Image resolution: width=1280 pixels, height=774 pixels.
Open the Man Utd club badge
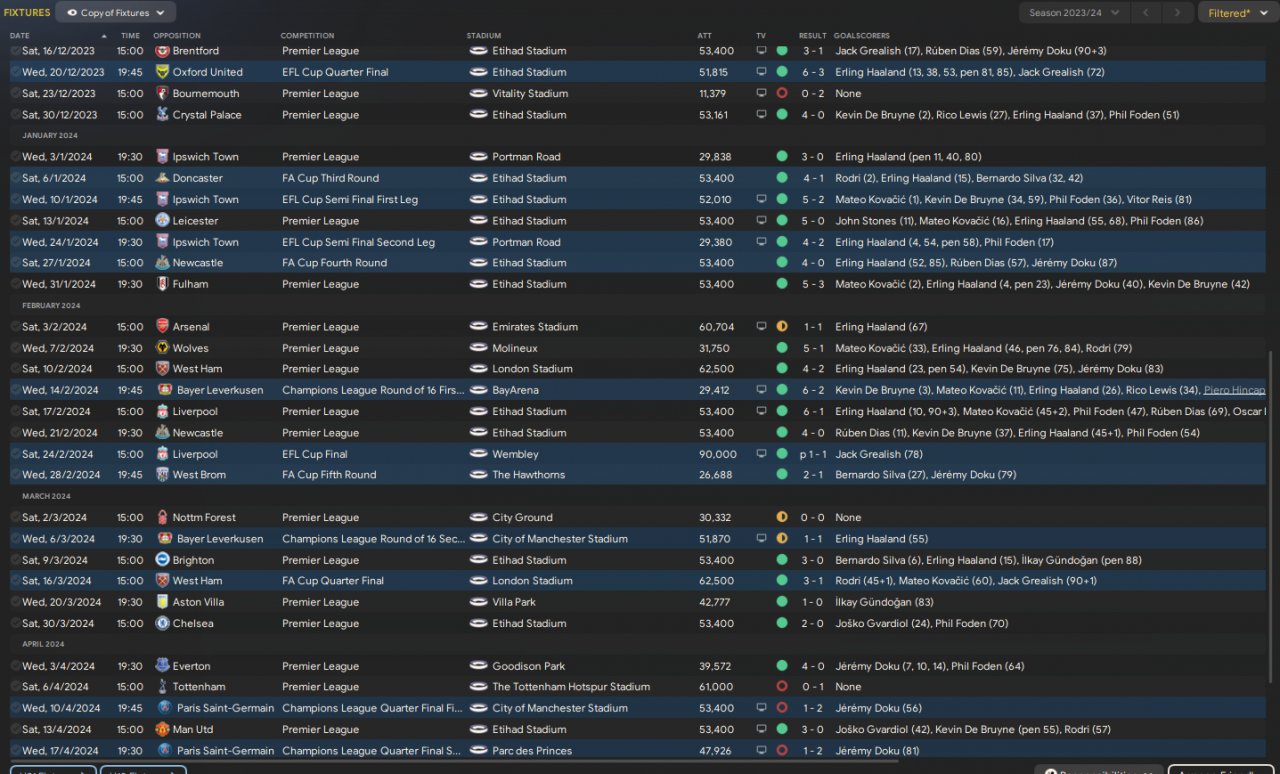162,729
